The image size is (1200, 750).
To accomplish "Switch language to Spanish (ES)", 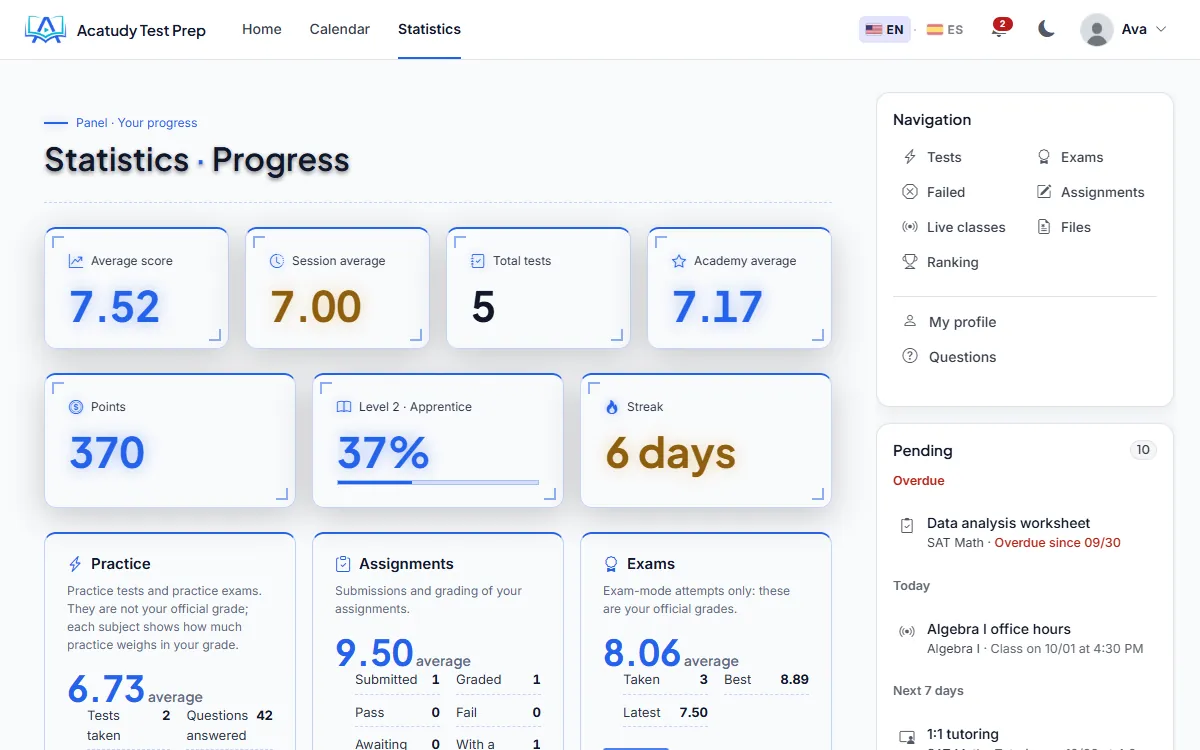I will point(945,30).
